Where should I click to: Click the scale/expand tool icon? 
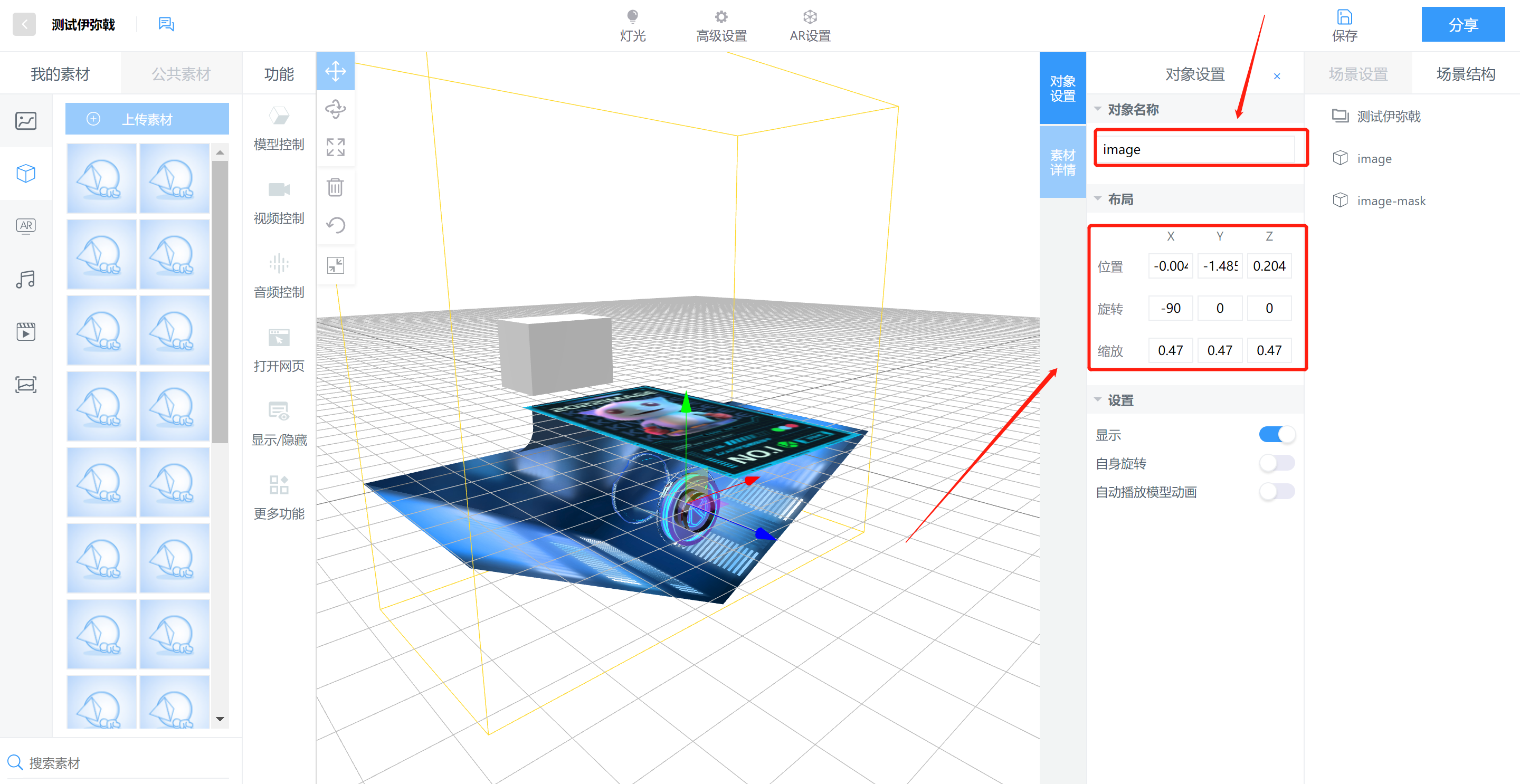point(335,147)
